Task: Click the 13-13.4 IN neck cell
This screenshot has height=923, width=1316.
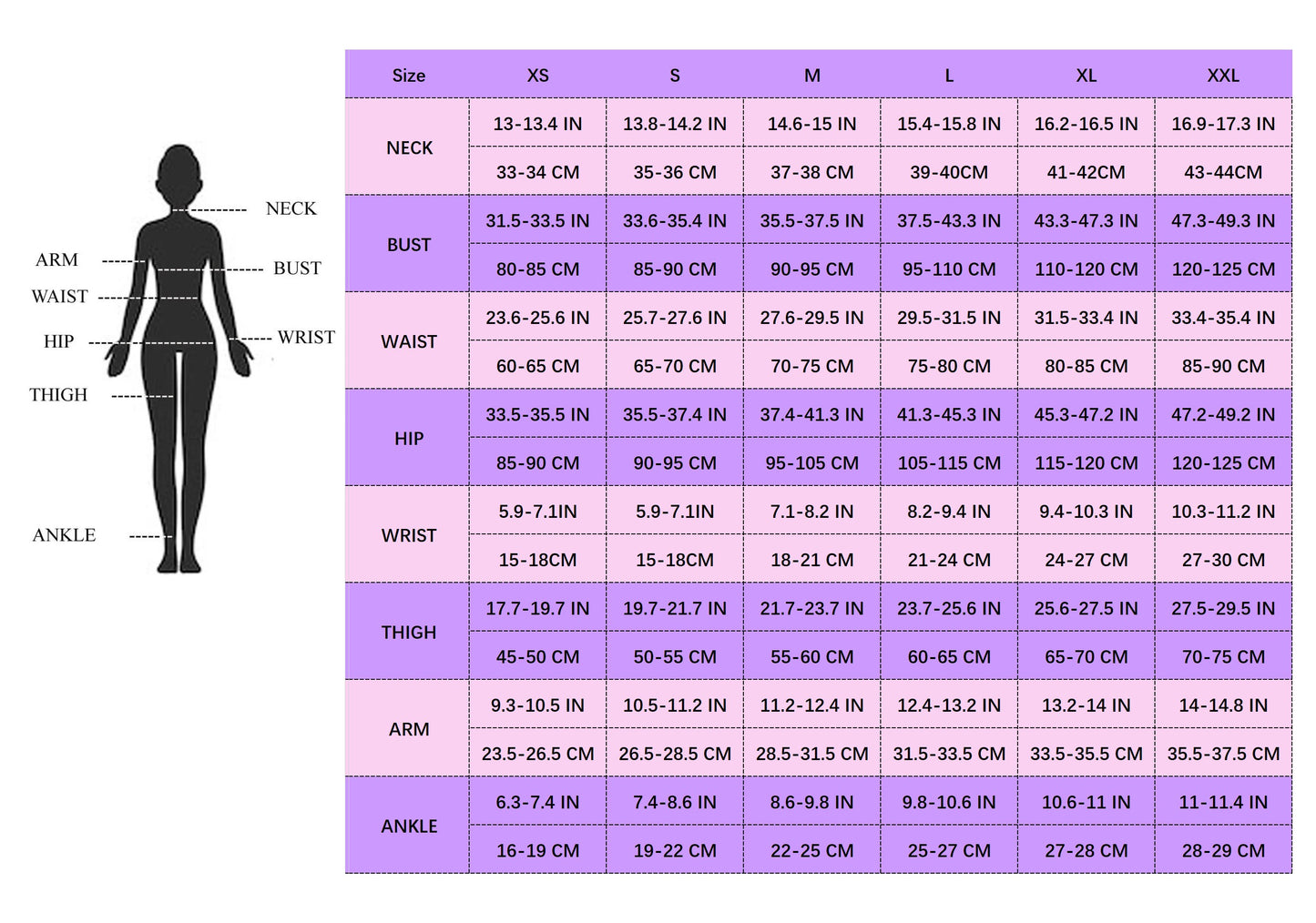Action: point(537,124)
